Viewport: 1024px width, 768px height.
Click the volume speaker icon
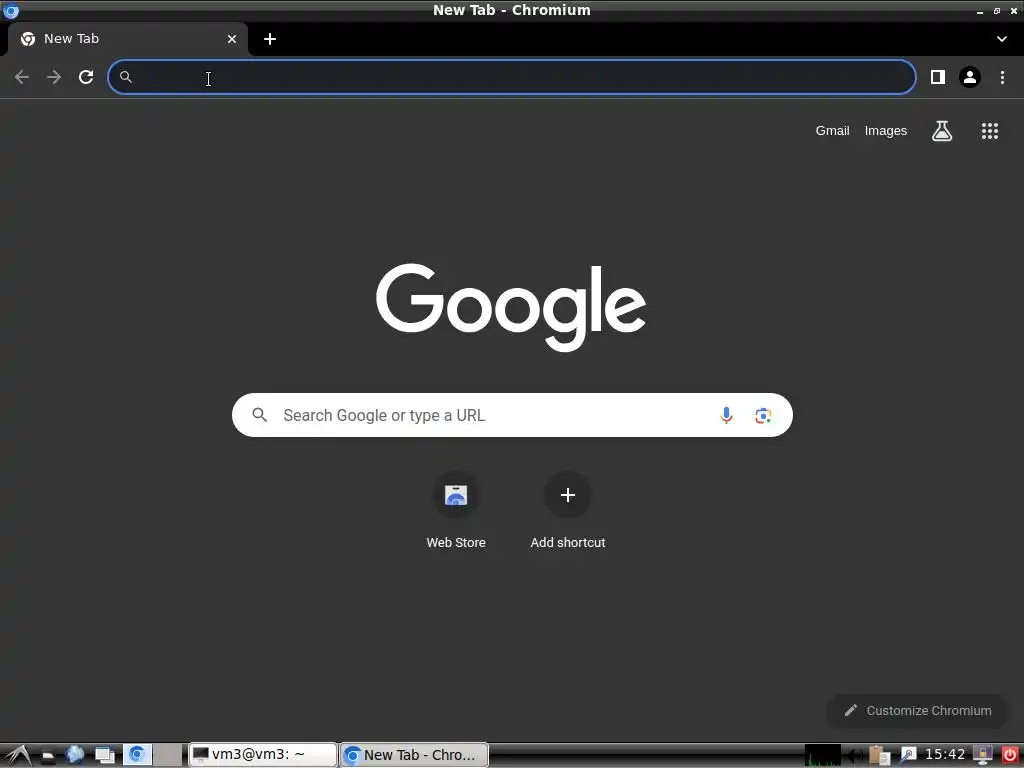(854, 756)
